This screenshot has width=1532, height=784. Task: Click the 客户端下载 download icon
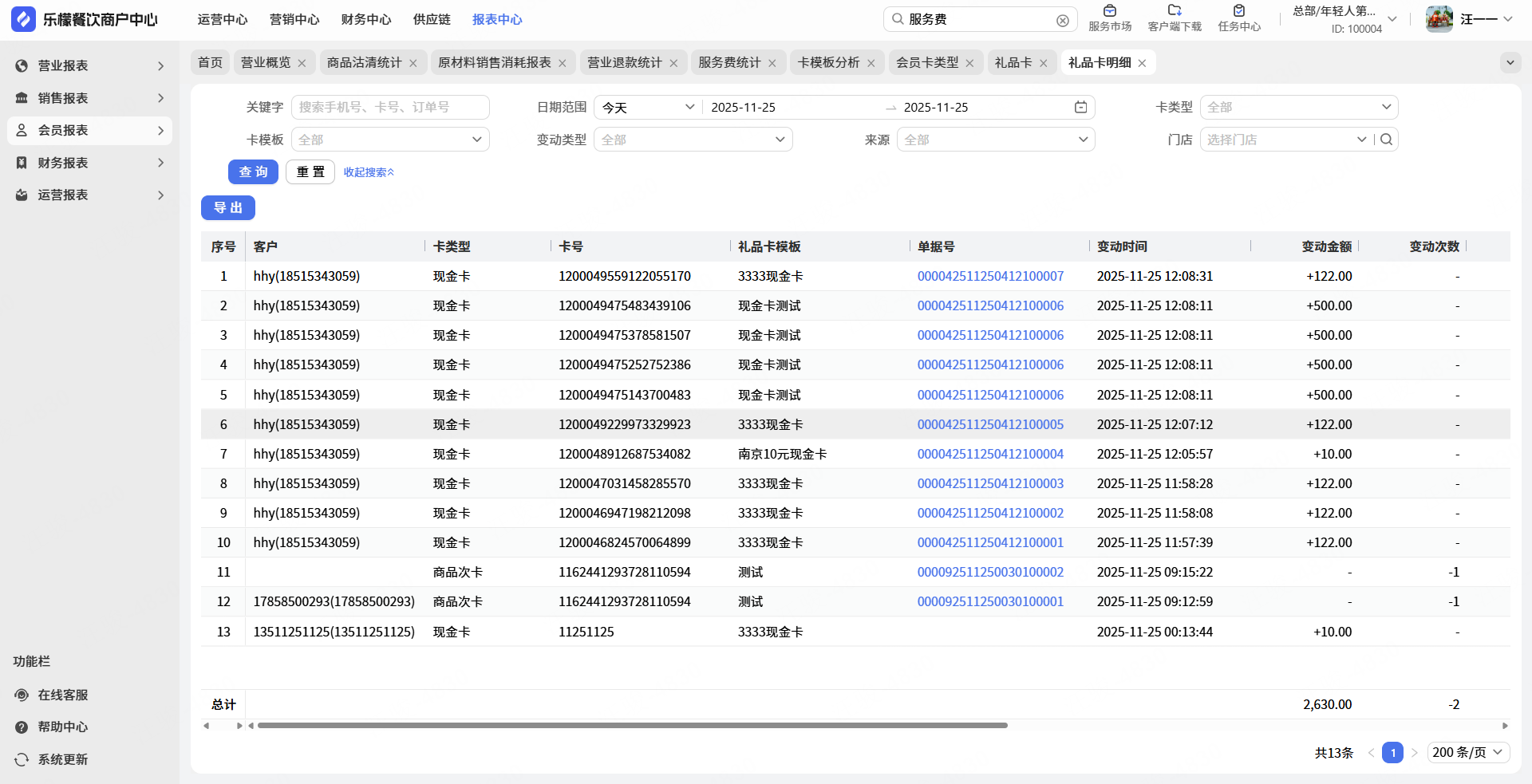pyautogui.click(x=1174, y=11)
